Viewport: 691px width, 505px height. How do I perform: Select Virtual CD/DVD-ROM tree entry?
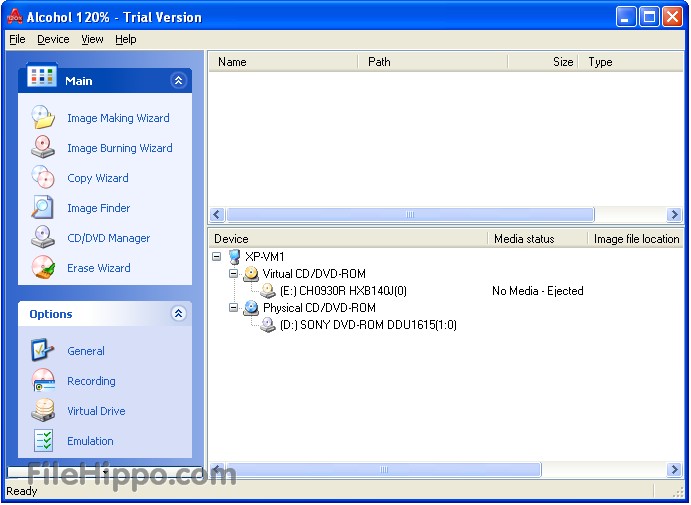point(314,274)
